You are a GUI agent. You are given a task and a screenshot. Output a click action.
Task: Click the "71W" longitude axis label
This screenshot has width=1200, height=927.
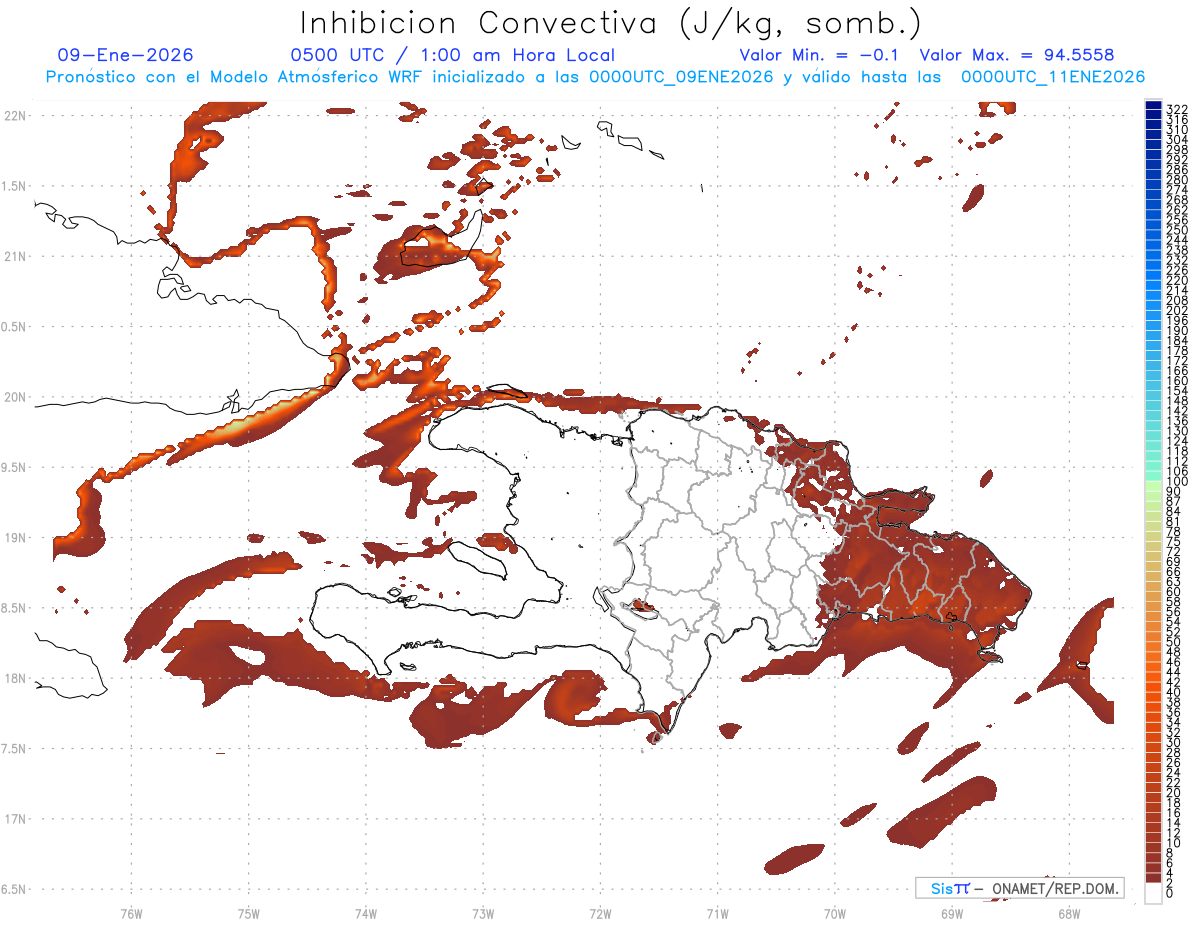point(717,913)
